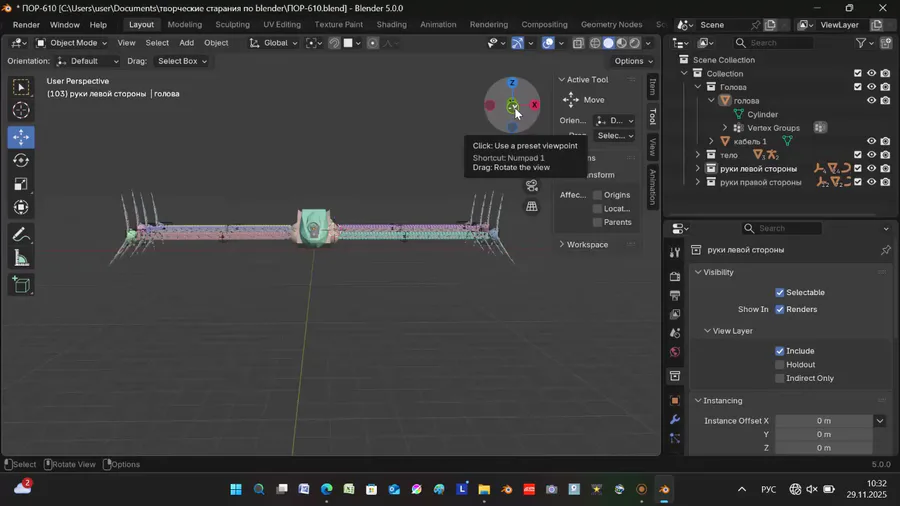The width and height of the screenshot is (900, 506).
Task: Select the Transform tool
Action: [21, 207]
